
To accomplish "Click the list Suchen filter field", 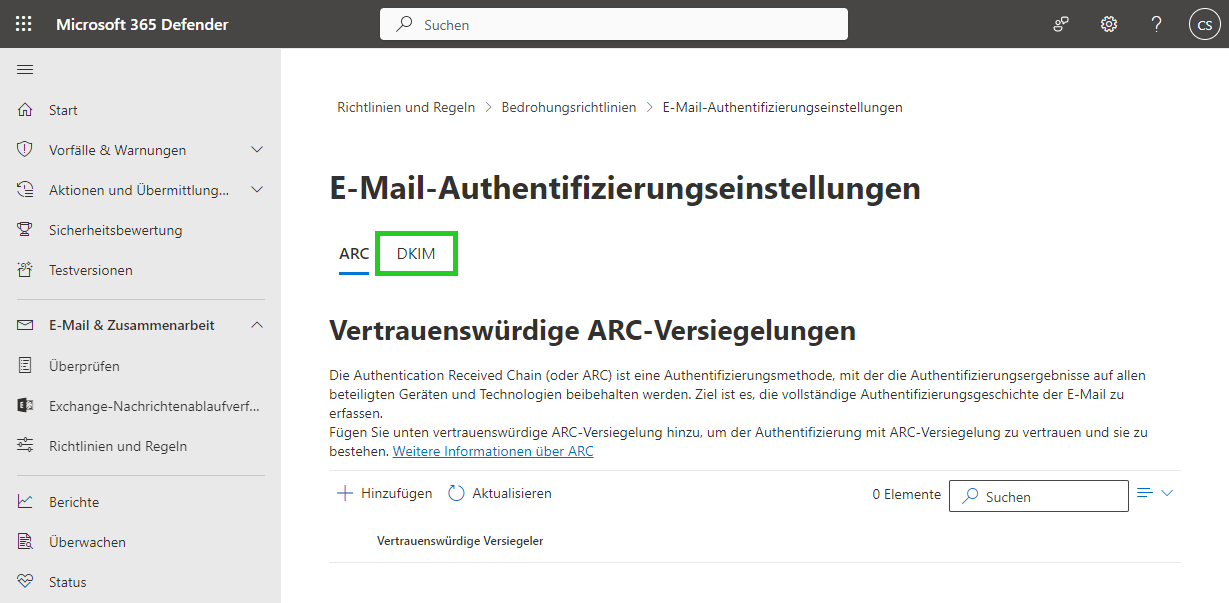I will click(1039, 496).
